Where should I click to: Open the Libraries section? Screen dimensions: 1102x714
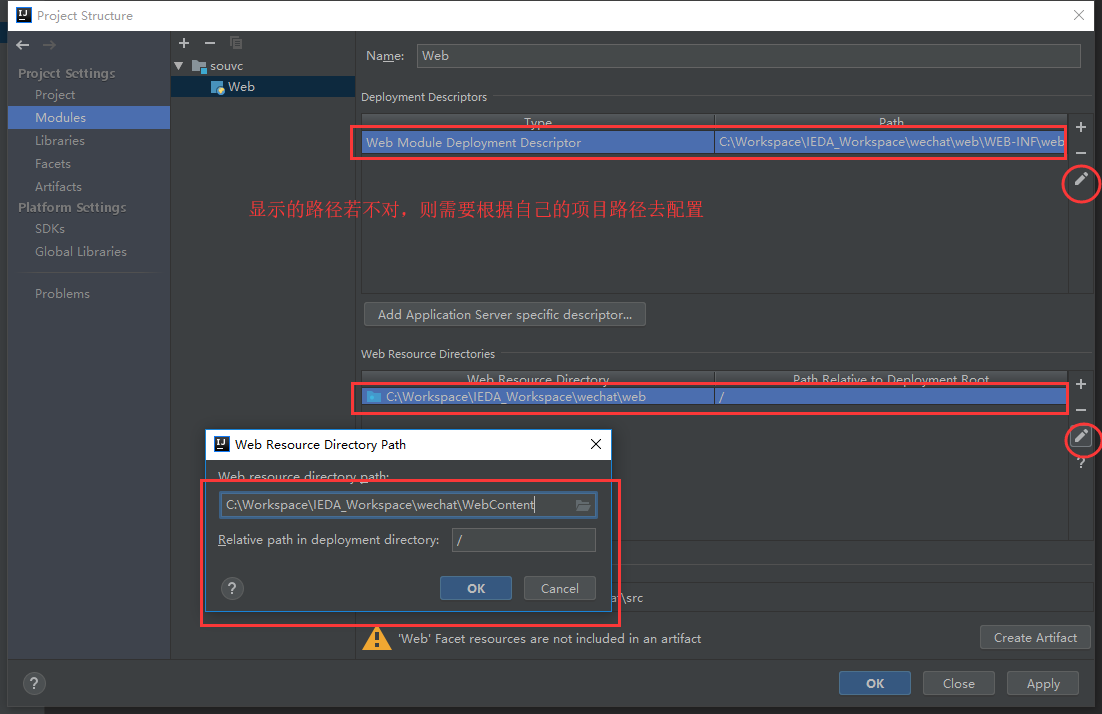coord(60,141)
